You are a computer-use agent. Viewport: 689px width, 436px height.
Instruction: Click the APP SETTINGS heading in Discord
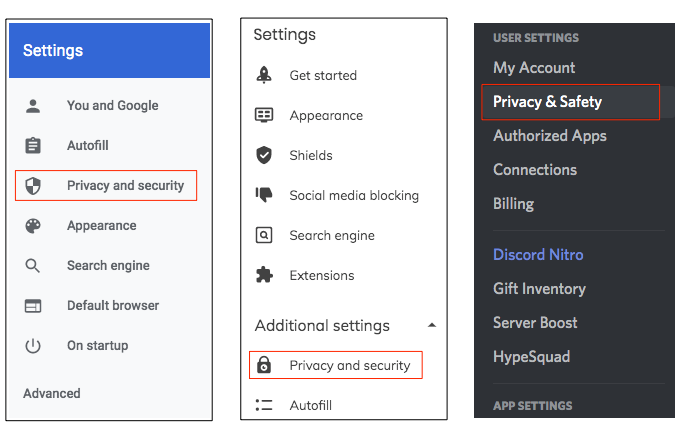[x=532, y=406]
